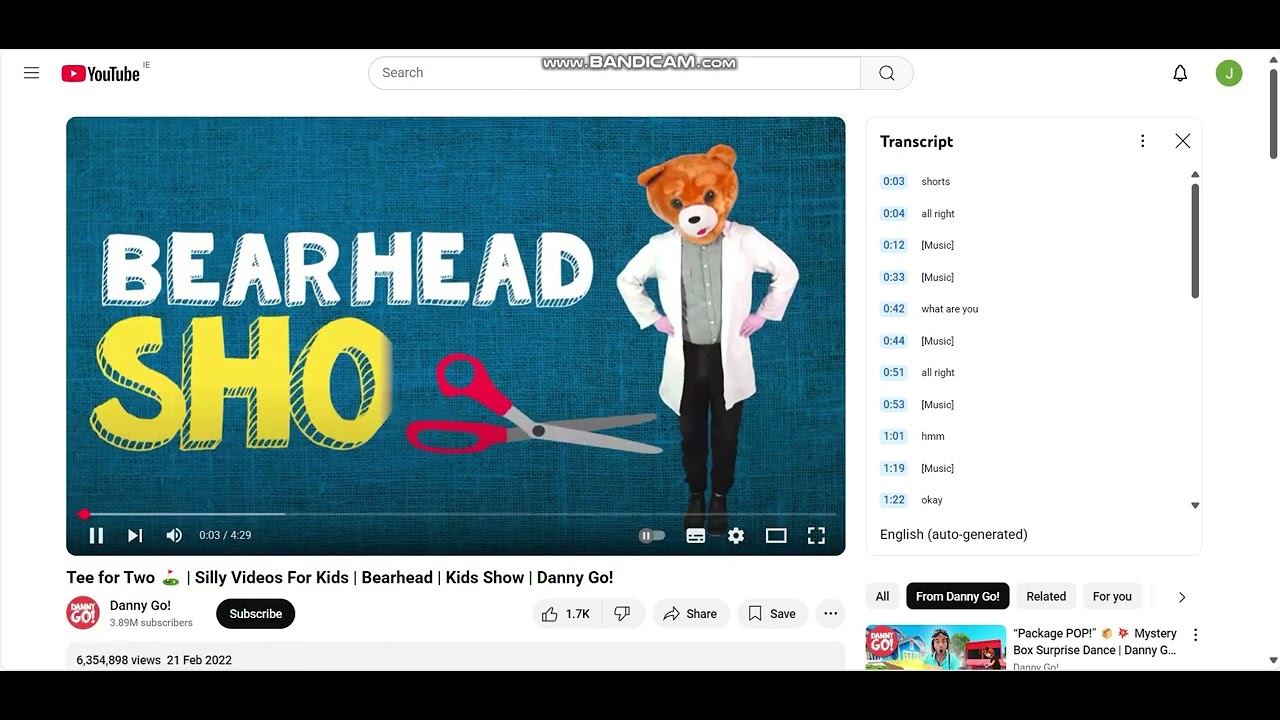Share the video

[690, 614]
